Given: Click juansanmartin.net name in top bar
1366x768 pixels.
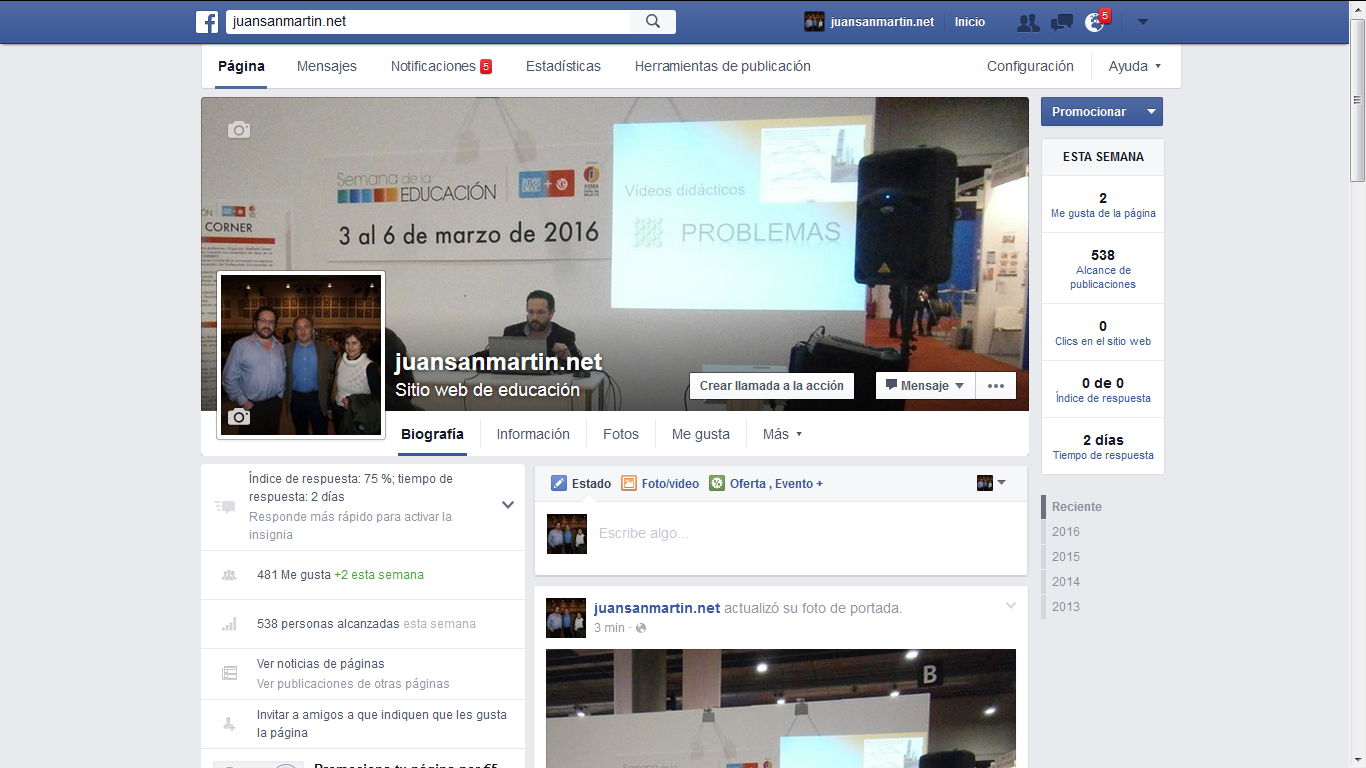Looking at the screenshot, I should point(882,22).
